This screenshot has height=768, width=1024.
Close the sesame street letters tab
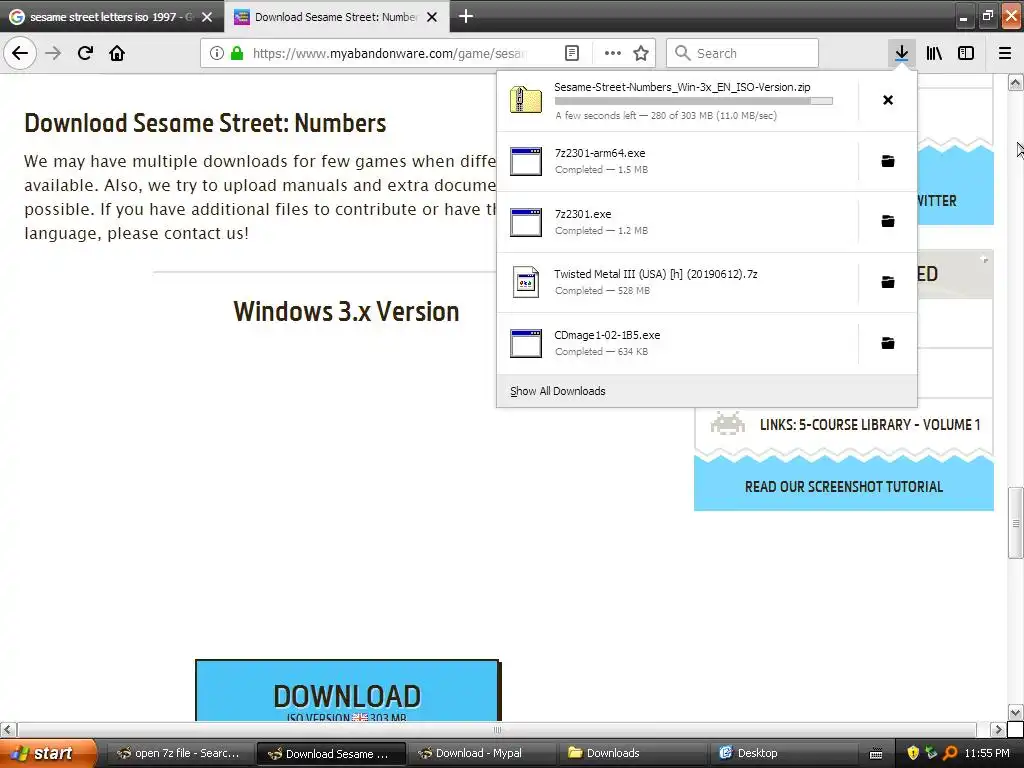click(207, 17)
